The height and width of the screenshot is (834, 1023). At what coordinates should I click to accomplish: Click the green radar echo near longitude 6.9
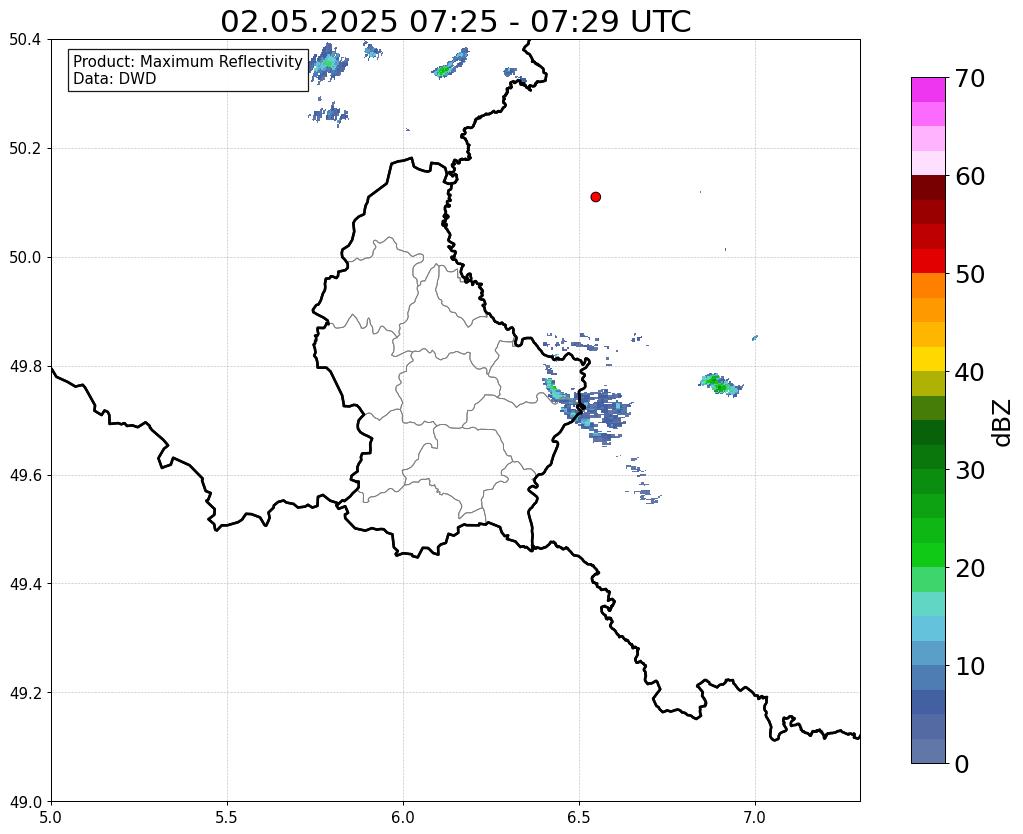(720, 385)
